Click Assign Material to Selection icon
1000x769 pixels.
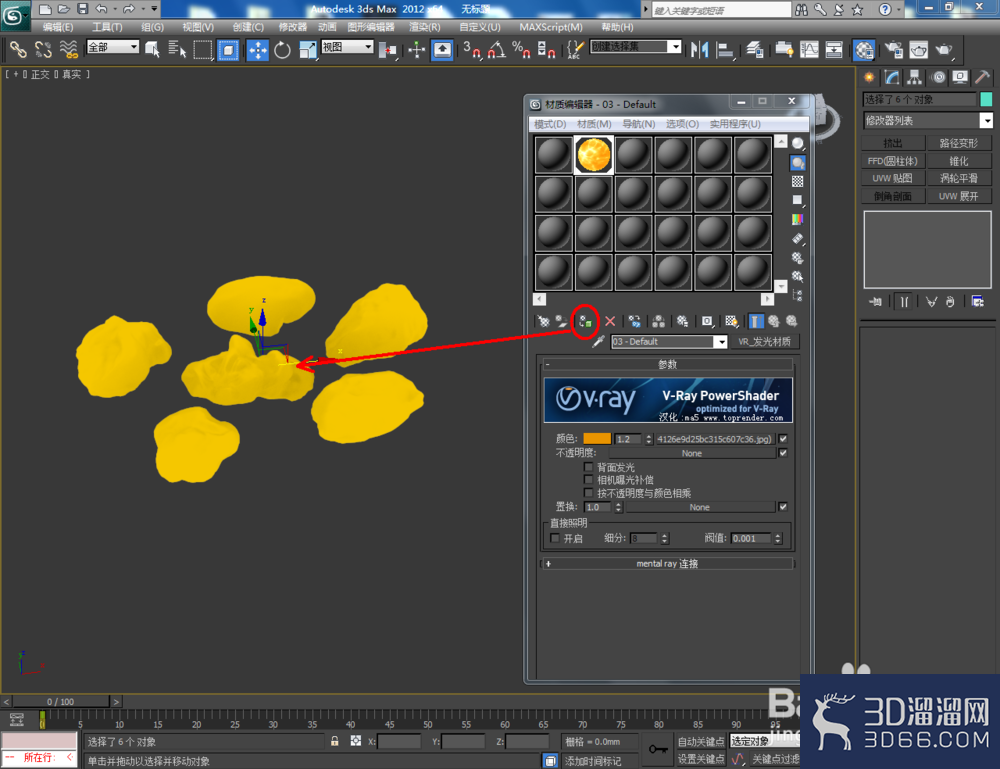coord(585,321)
